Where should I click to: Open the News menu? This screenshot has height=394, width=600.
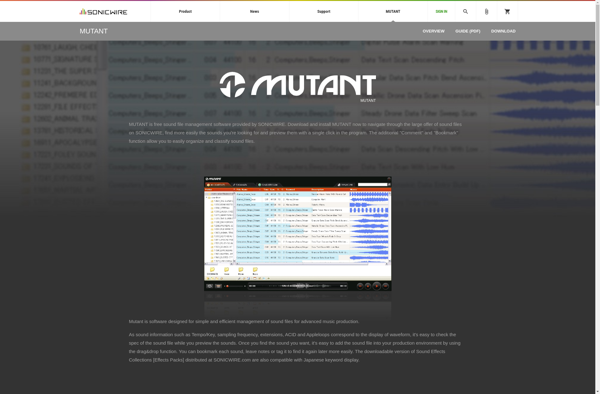point(254,11)
